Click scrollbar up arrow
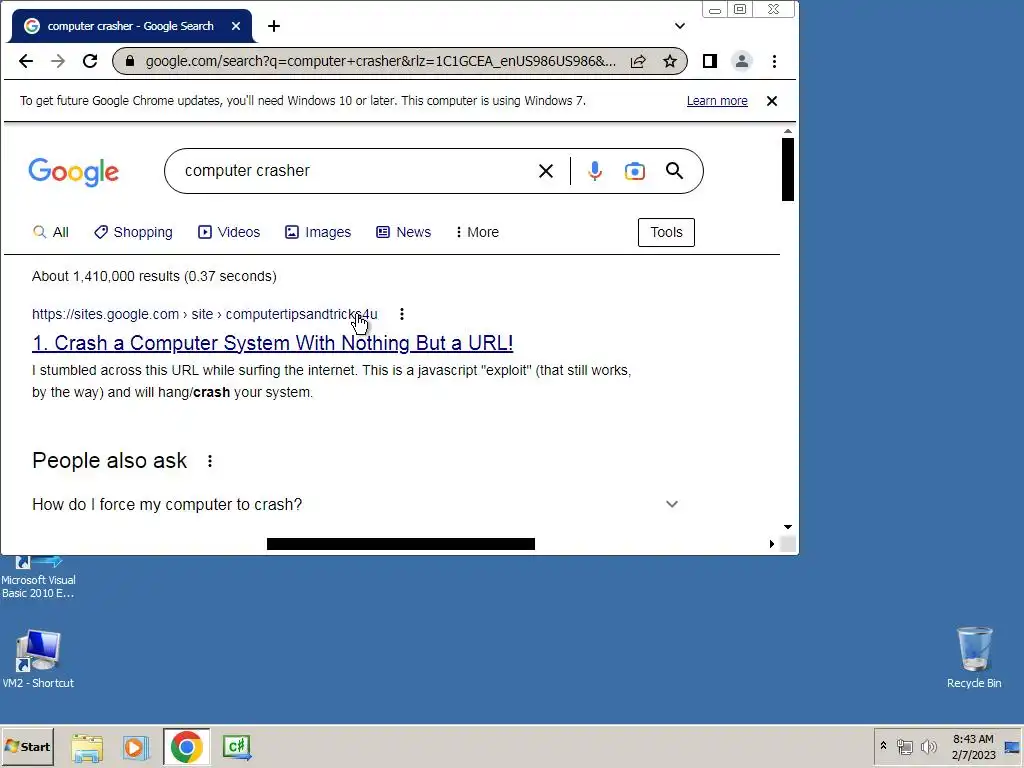Screen dimensions: 1024x768 788,131
